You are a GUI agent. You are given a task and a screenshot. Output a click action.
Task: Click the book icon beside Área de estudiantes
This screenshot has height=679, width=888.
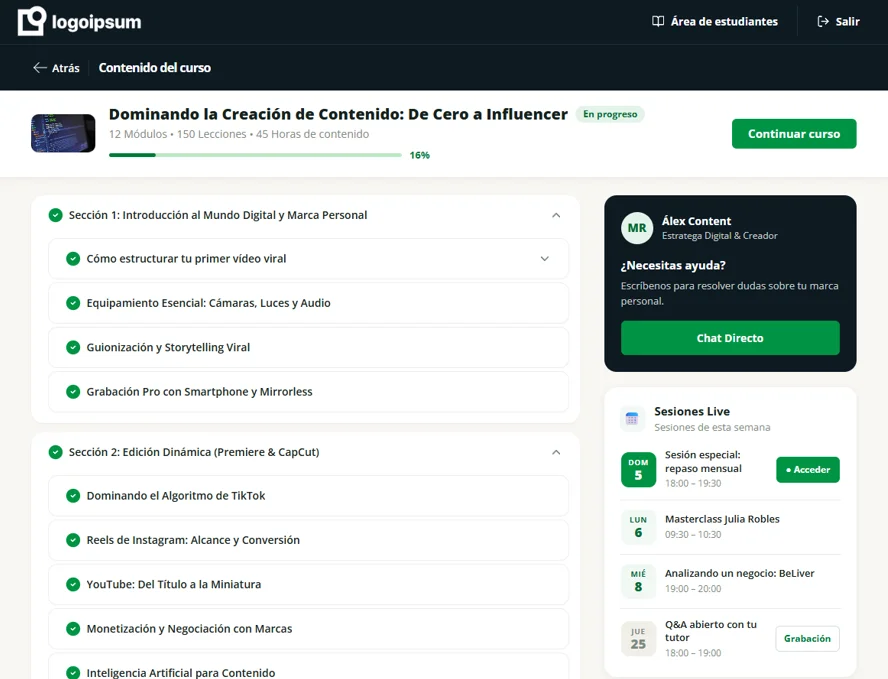click(658, 22)
